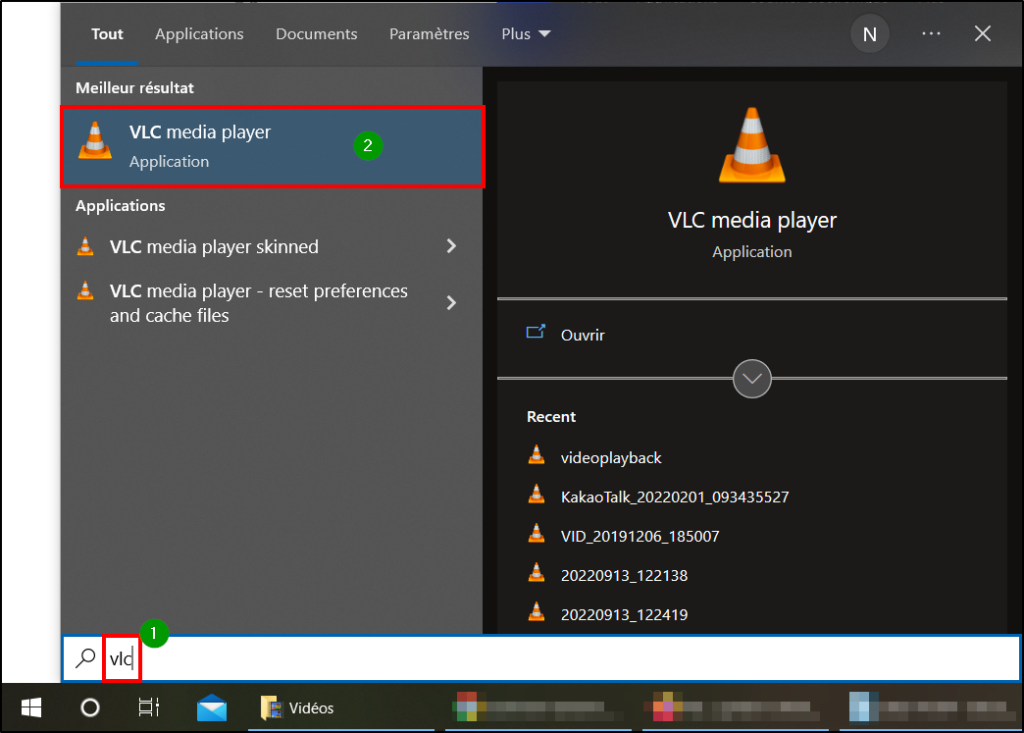Open recent file 20220913_122419
This screenshot has height=733, width=1024.
[x=624, y=615]
